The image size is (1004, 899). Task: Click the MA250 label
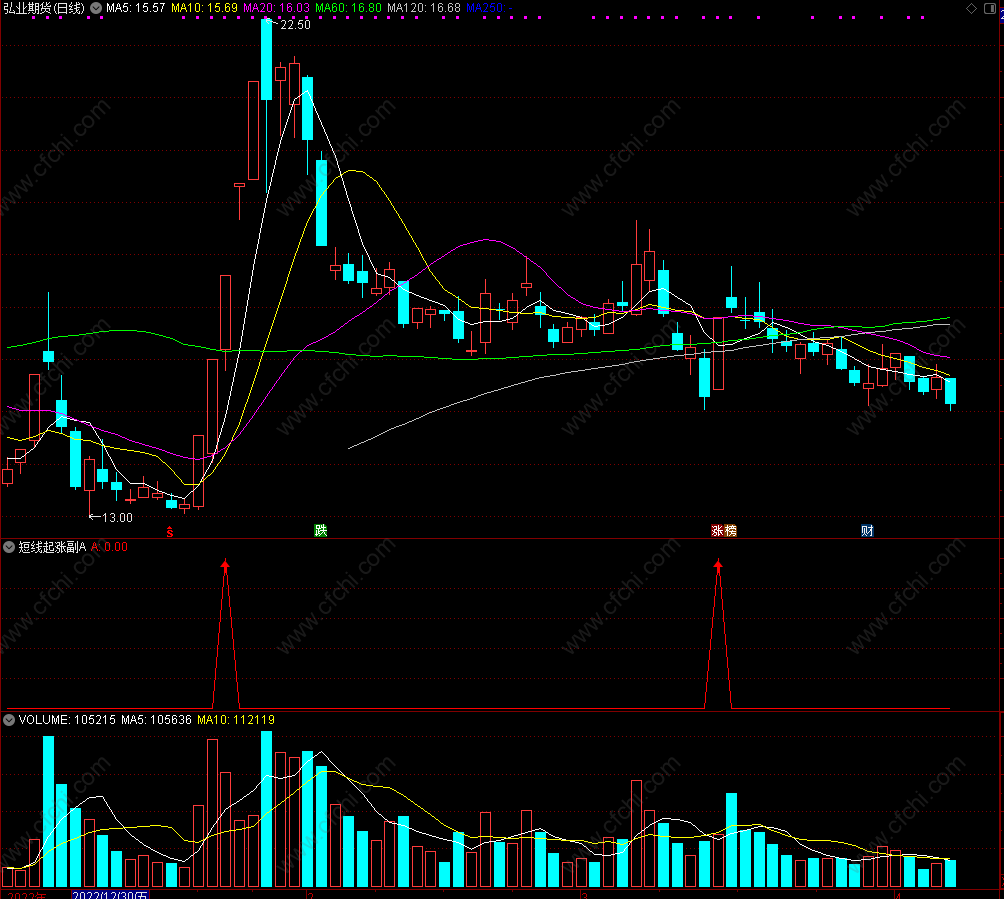point(489,8)
